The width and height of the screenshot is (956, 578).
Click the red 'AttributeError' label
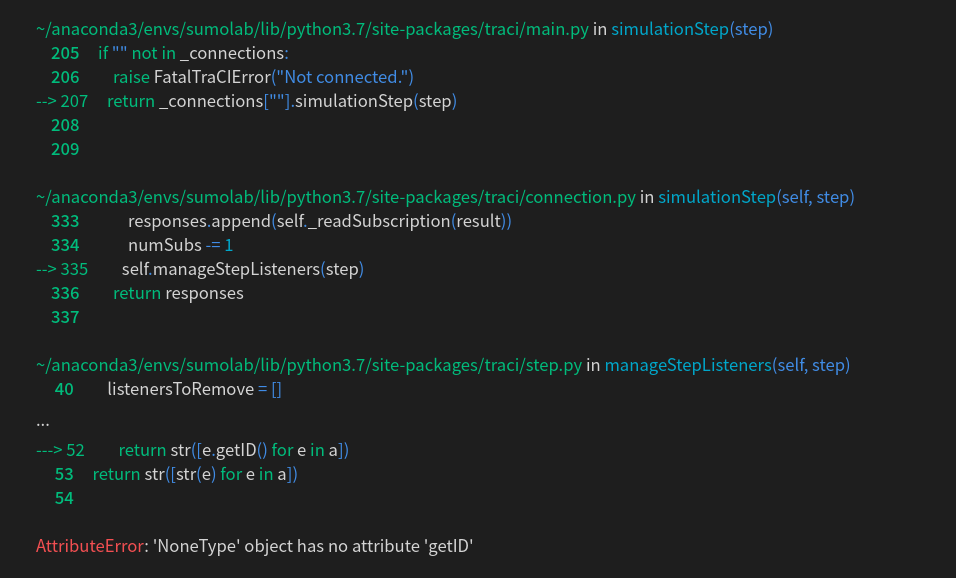point(90,546)
